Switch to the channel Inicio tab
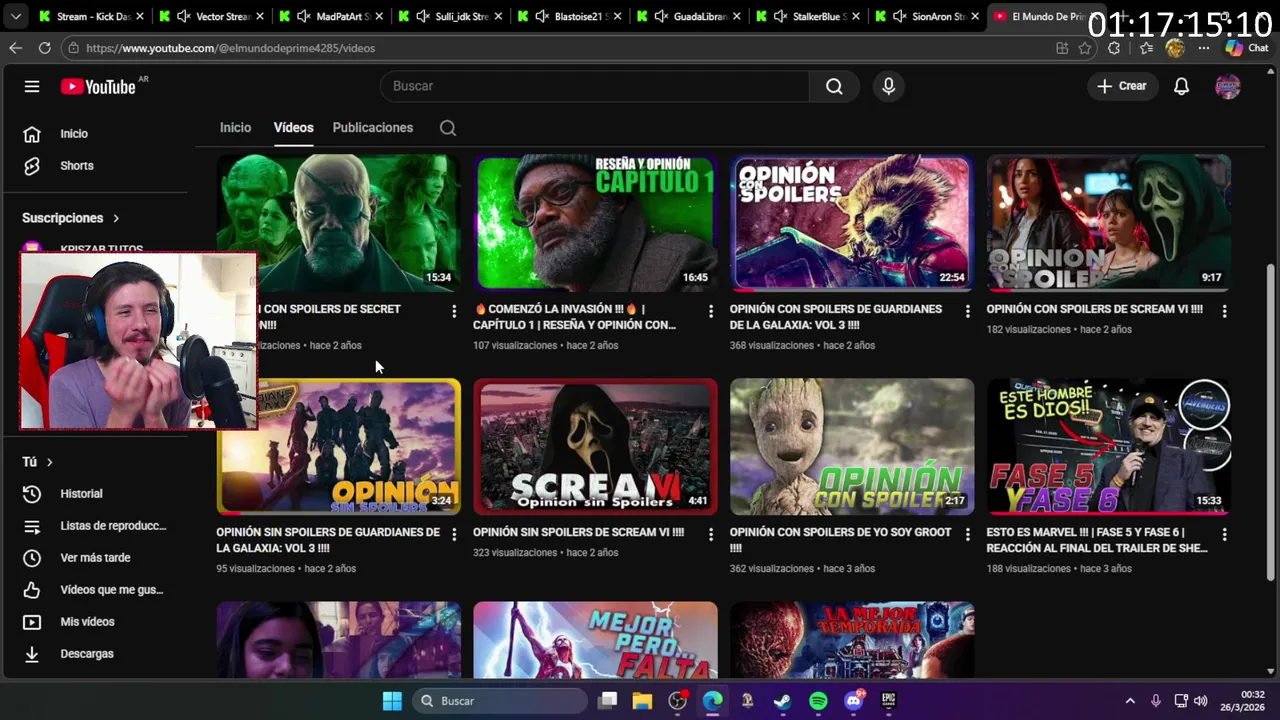This screenshot has height=720, width=1280. 235,128
